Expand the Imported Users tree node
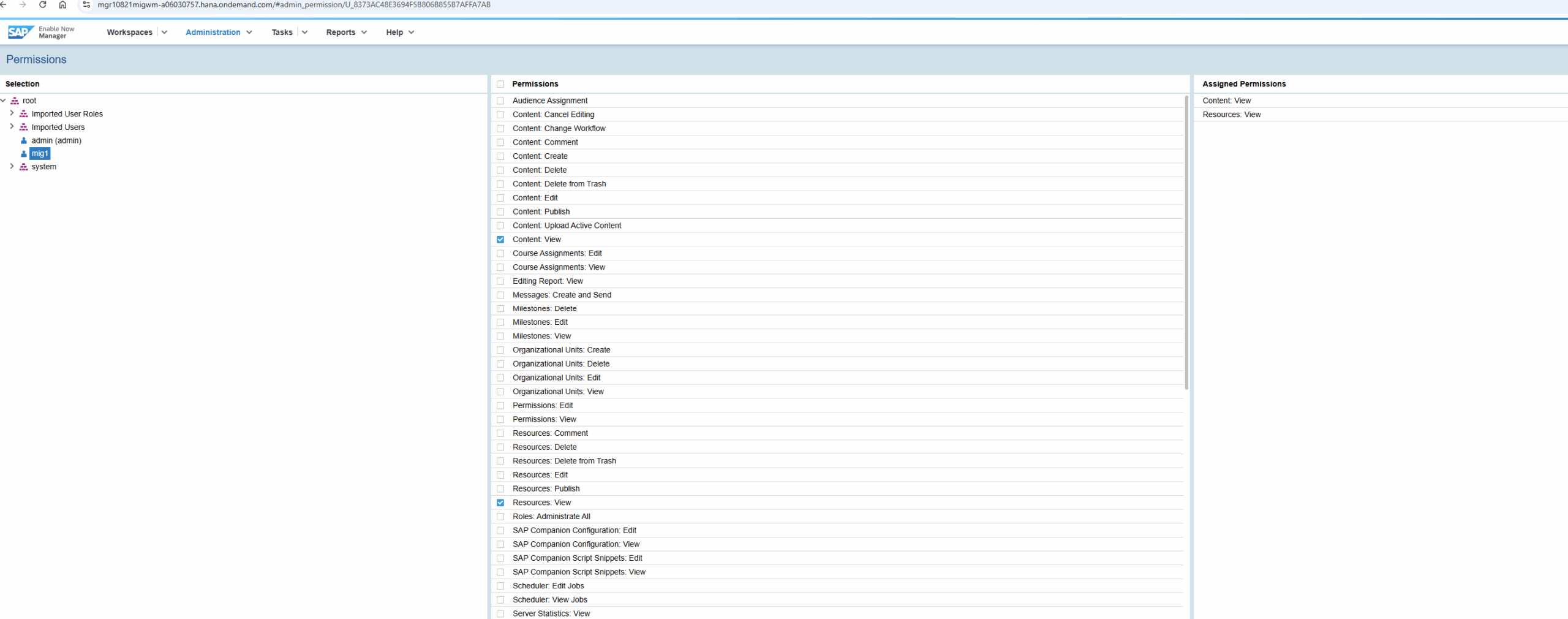This screenshot has height=619, width=1568. point(12,127)
